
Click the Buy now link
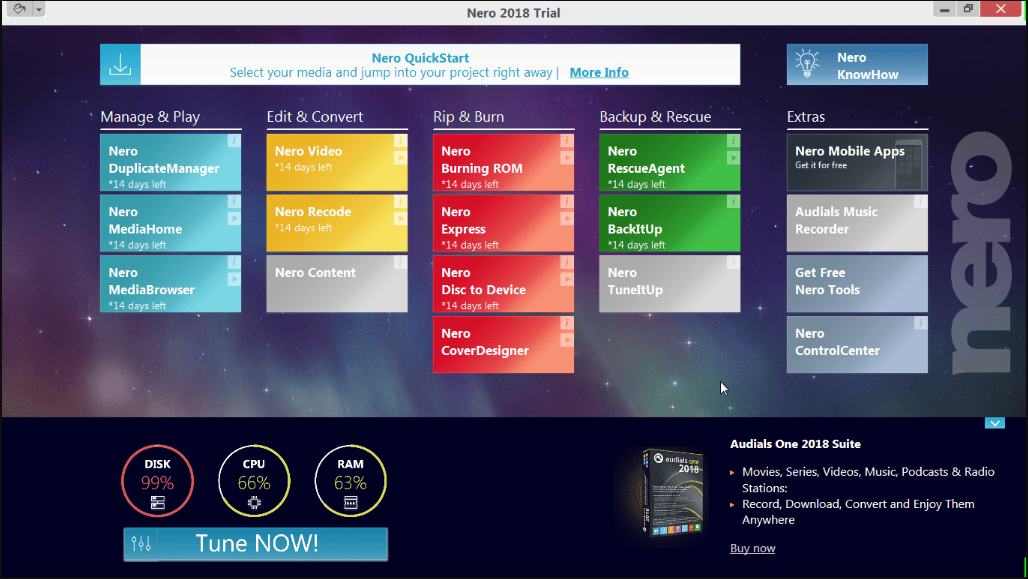[753, 548]
